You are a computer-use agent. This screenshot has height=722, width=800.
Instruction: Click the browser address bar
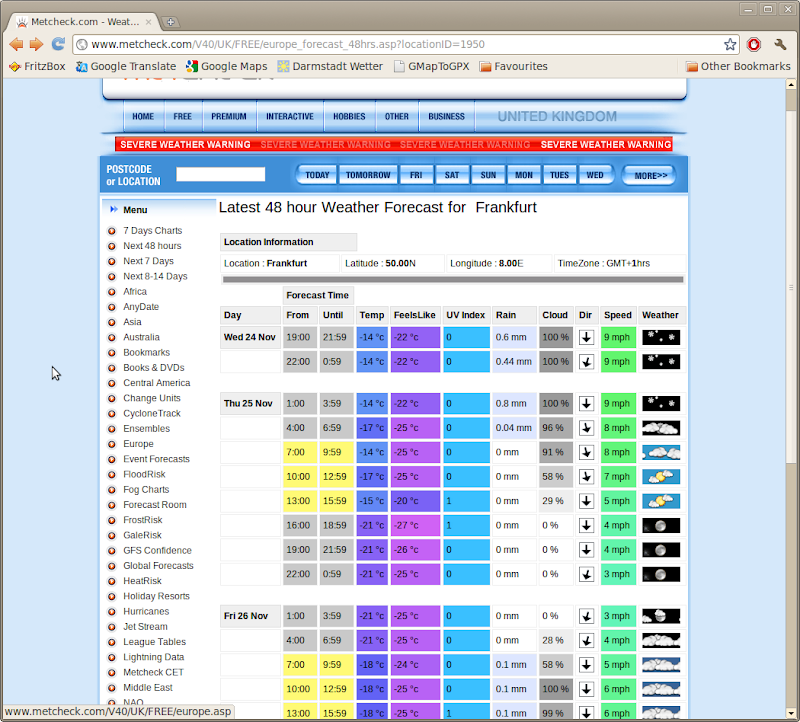tap(400, 44)
